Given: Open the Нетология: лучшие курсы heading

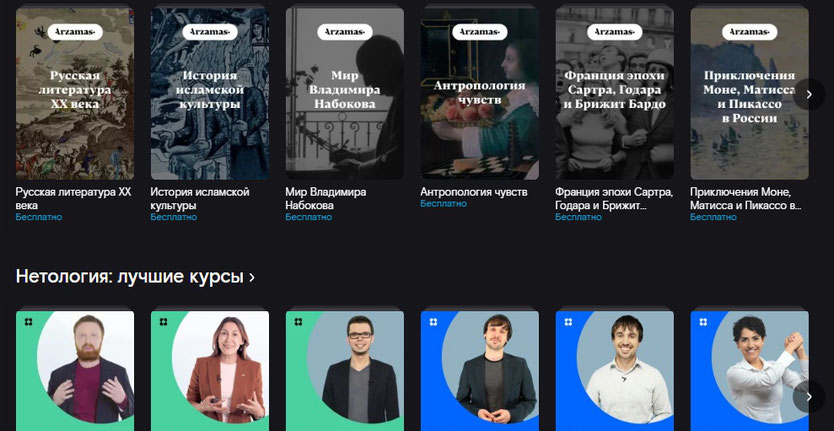Looking at the screenshot, I should coord(130,277).
